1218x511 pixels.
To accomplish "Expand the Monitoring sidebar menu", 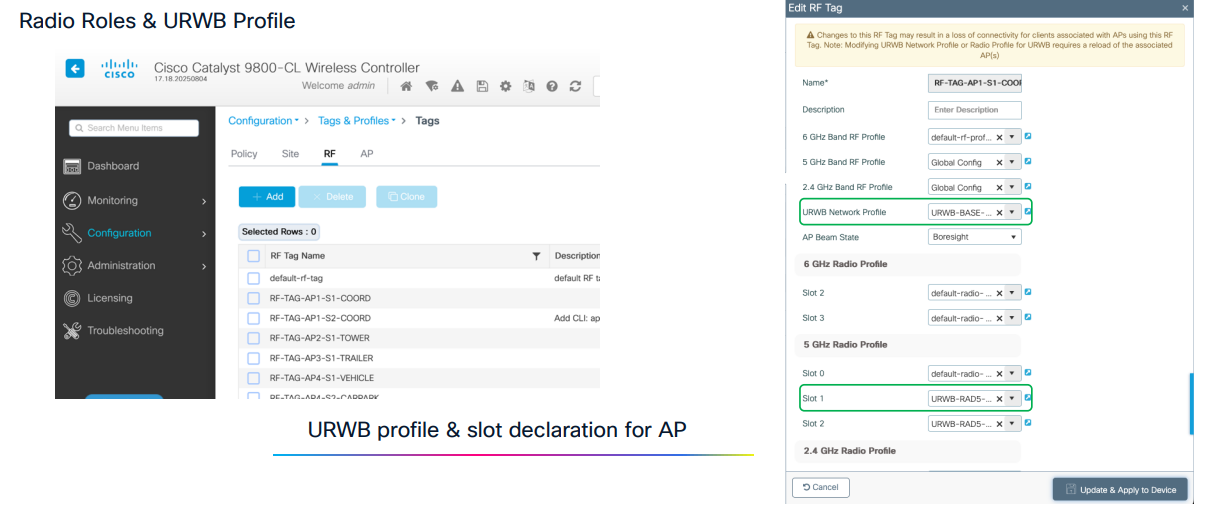I will click(135, 200).
